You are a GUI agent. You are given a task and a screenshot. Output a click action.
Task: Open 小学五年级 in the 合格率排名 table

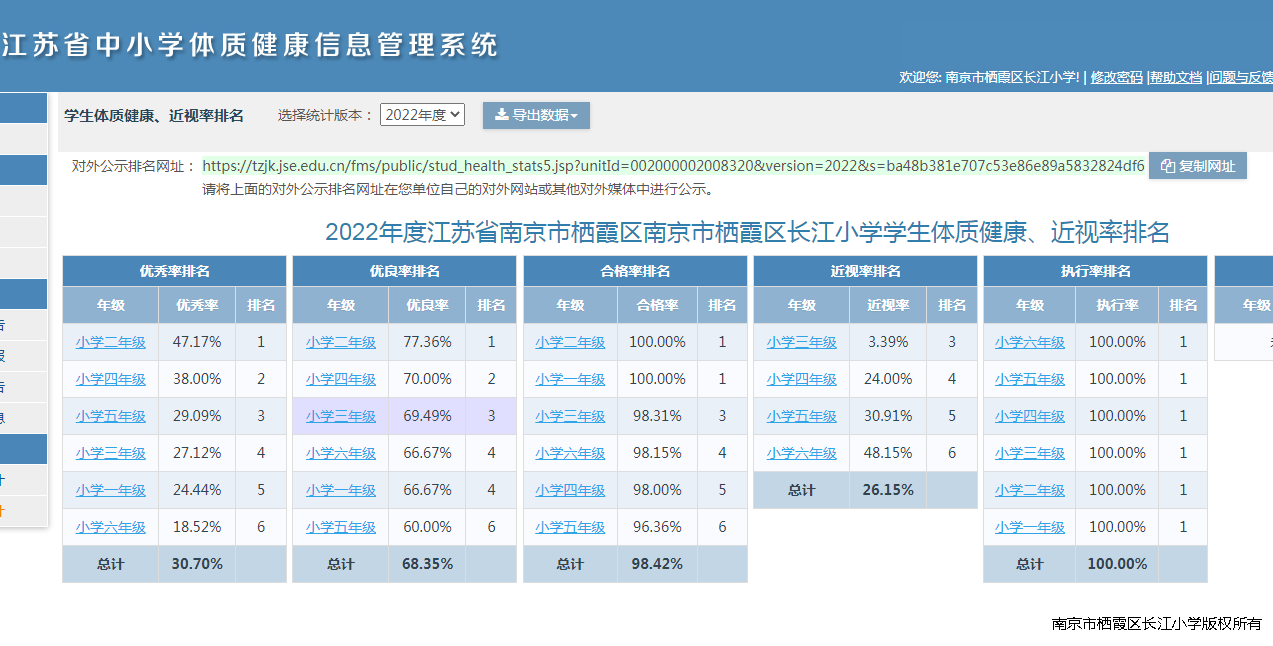[570, 527]
